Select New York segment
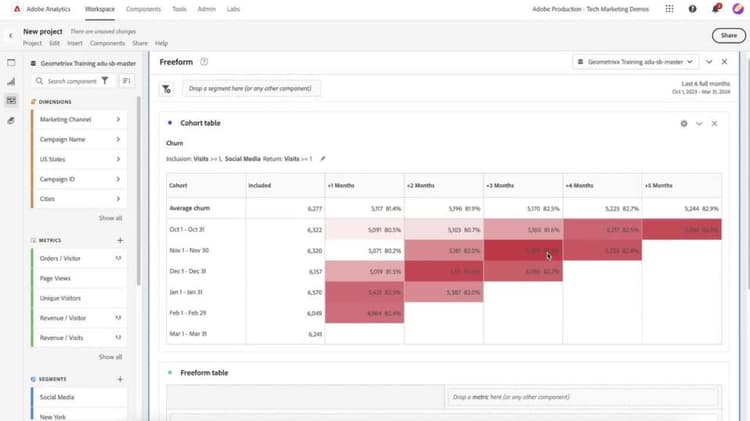 coord(79,415)
